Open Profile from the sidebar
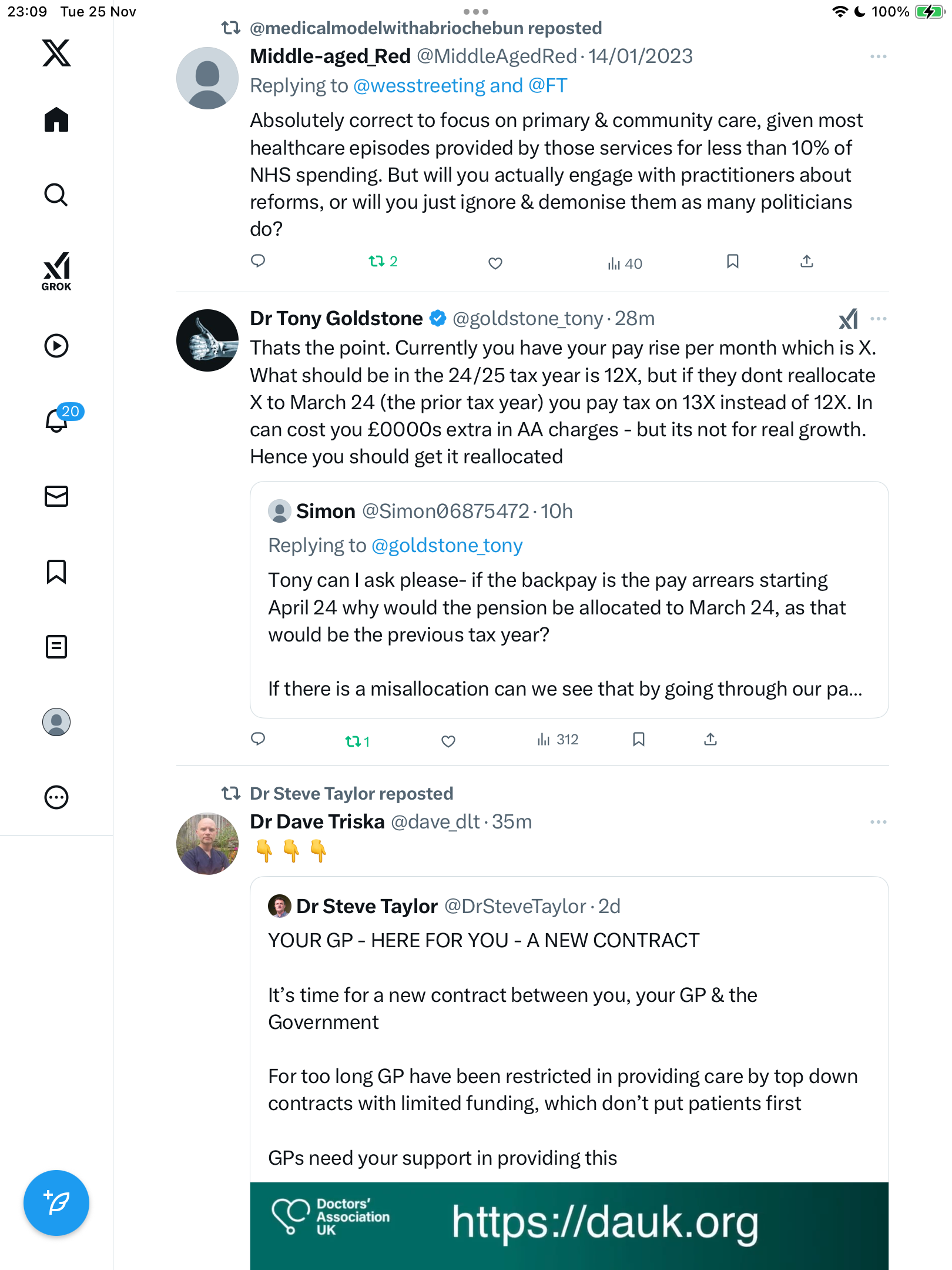This screenshot has height=1270, width=952. (x=56, y=722)
